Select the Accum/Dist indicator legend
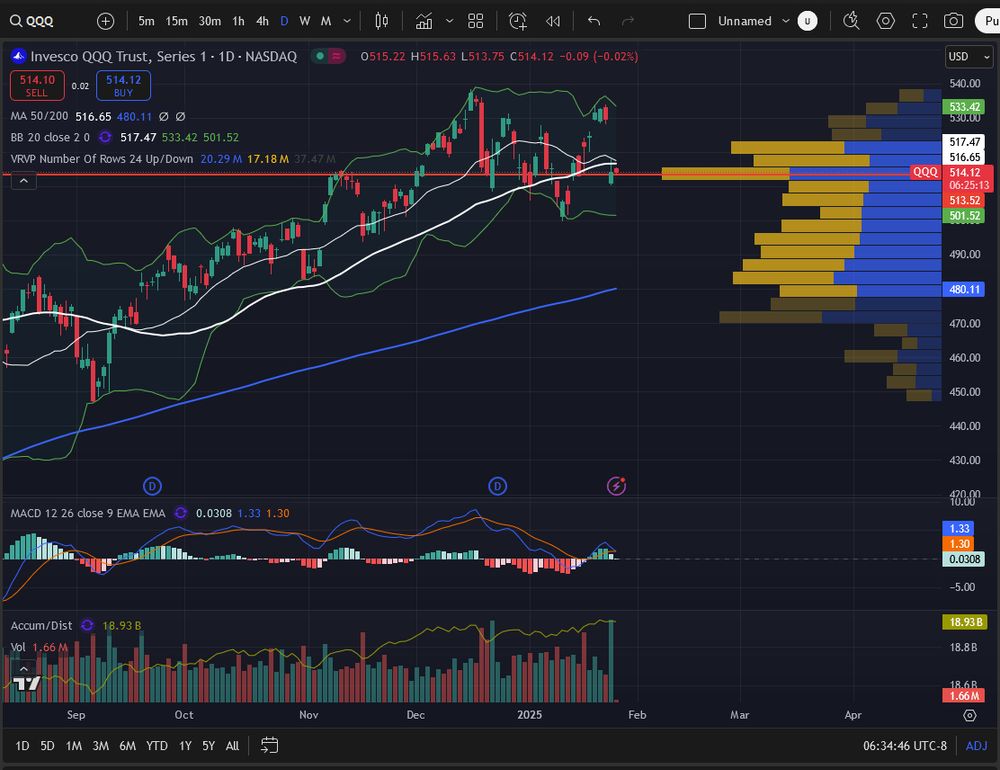Screen dimensions: 1000x770 click(x=41, y=625)
